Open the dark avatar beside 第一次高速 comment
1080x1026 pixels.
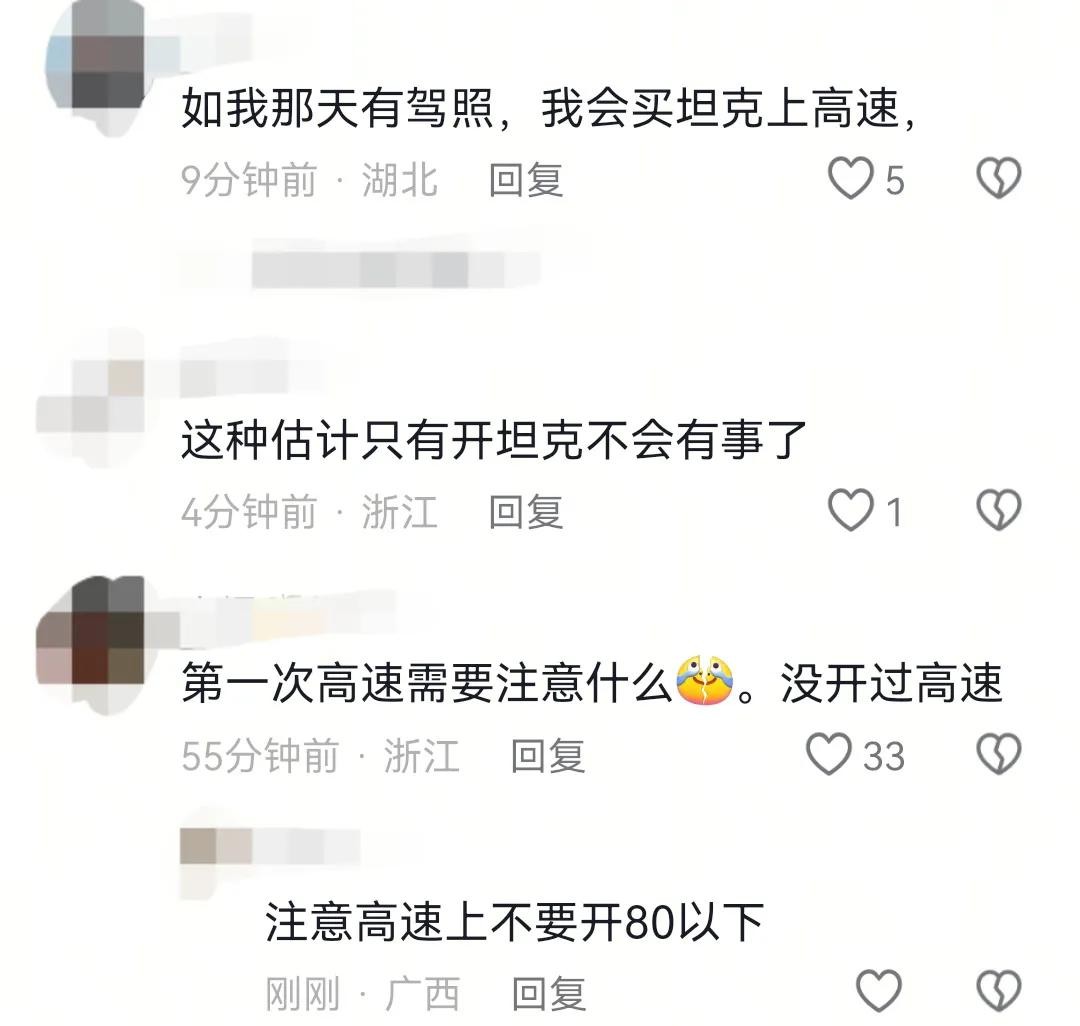pos(90,644)
